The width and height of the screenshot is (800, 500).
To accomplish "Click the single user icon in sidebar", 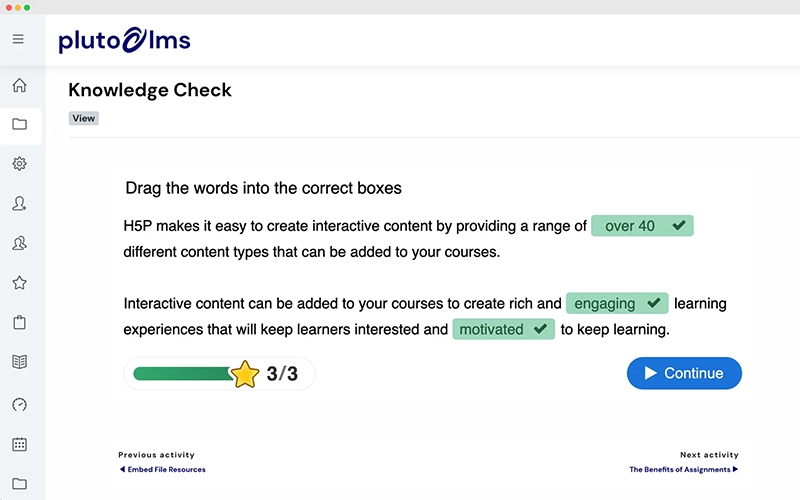I will pyautogui.click(x=19, y=203).
